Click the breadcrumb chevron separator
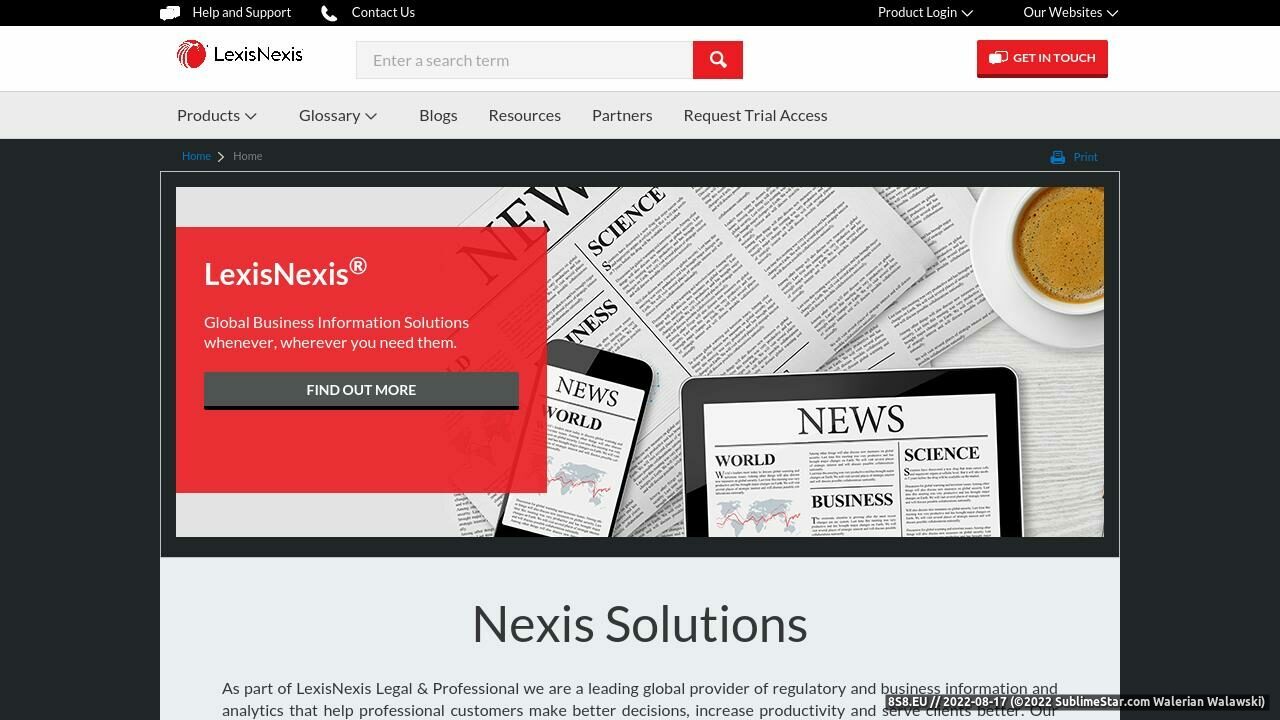Image resolution: width=1280 pixels, height=720 pixels. point(221,157)
